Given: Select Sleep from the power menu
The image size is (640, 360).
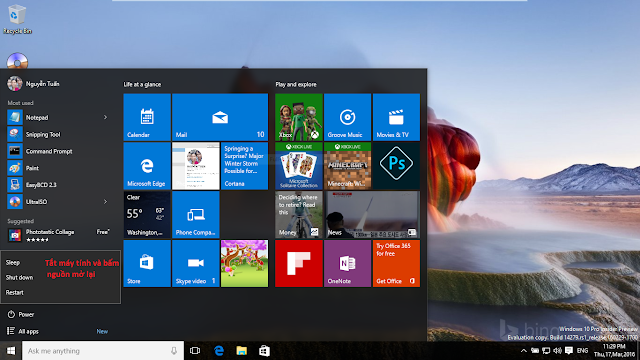Looking at the screenshot, I should pos(13,263).
